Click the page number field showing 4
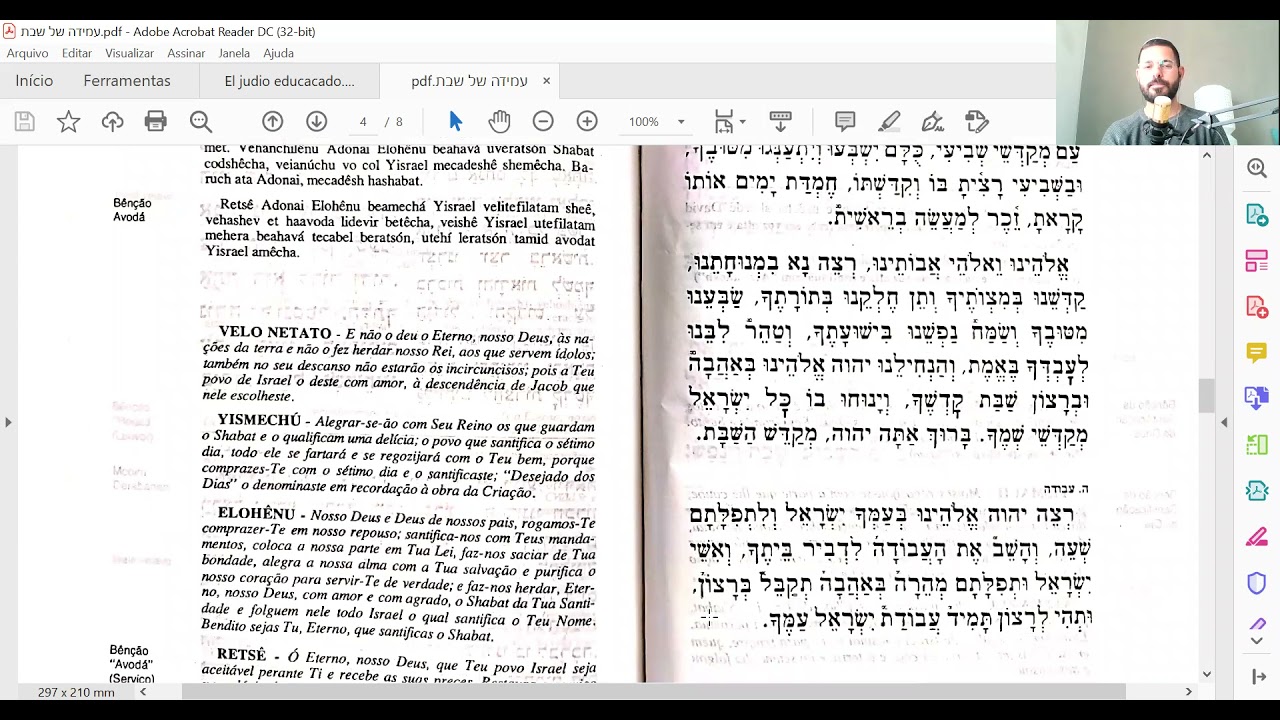The image size is (1280, 720). click(x=363, y=122)
